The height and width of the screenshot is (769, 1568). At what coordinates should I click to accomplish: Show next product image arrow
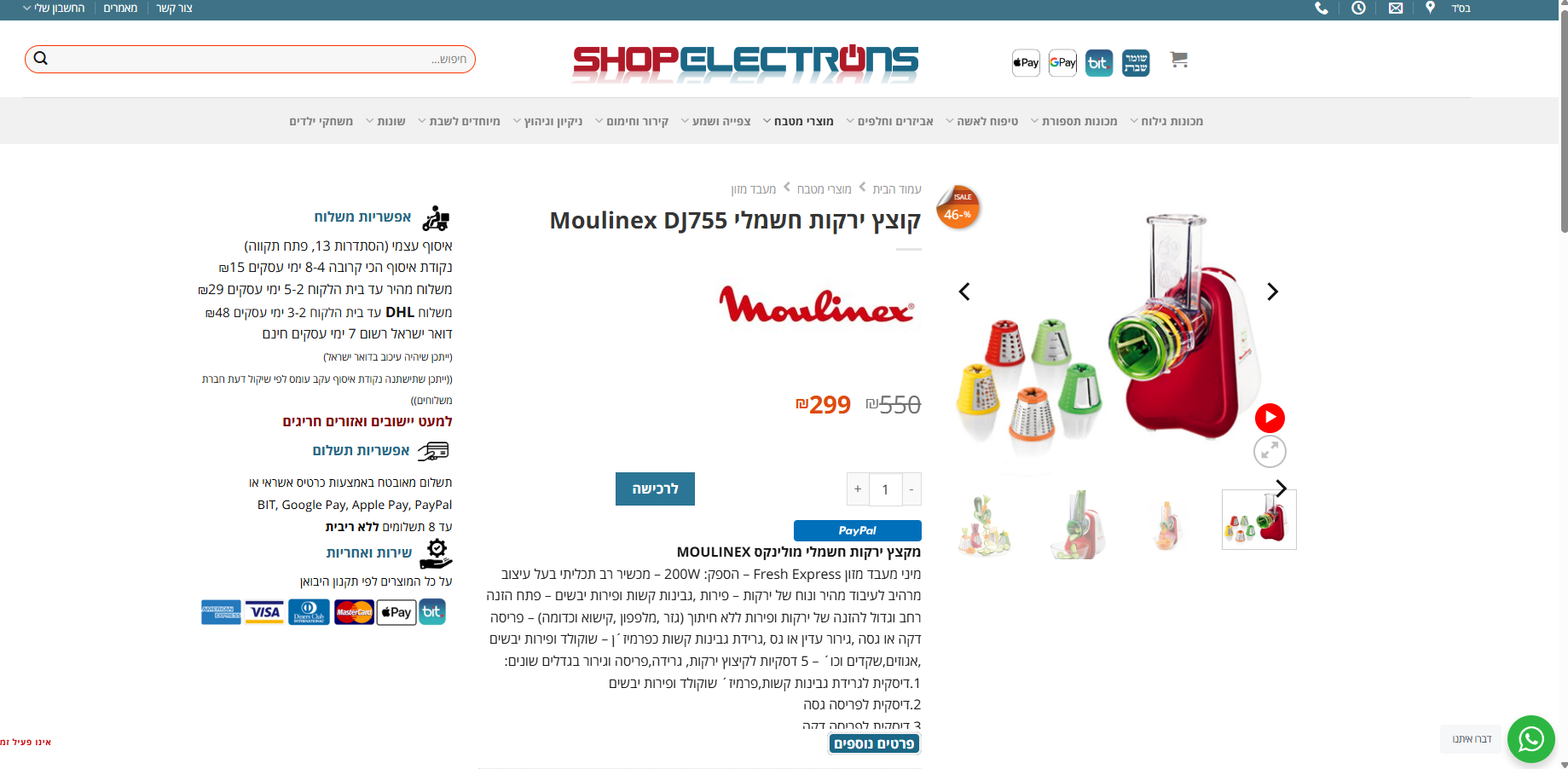(x=1272, y=292)
